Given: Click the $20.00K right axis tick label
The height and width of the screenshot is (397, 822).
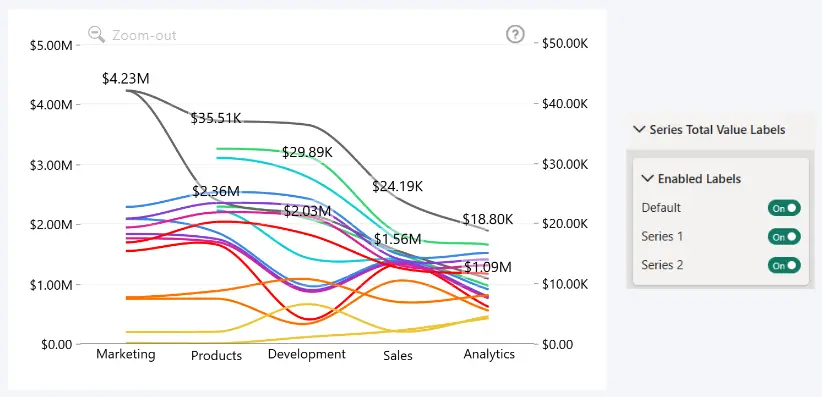Looking at the screenshot, I should [x=565, y=224].
